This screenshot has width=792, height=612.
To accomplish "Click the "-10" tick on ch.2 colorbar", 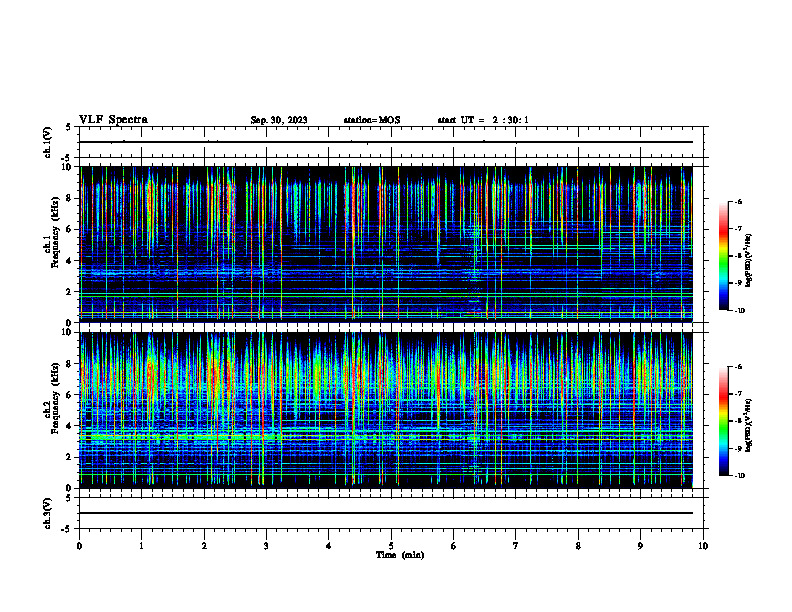I will click(x=740, y=476).
